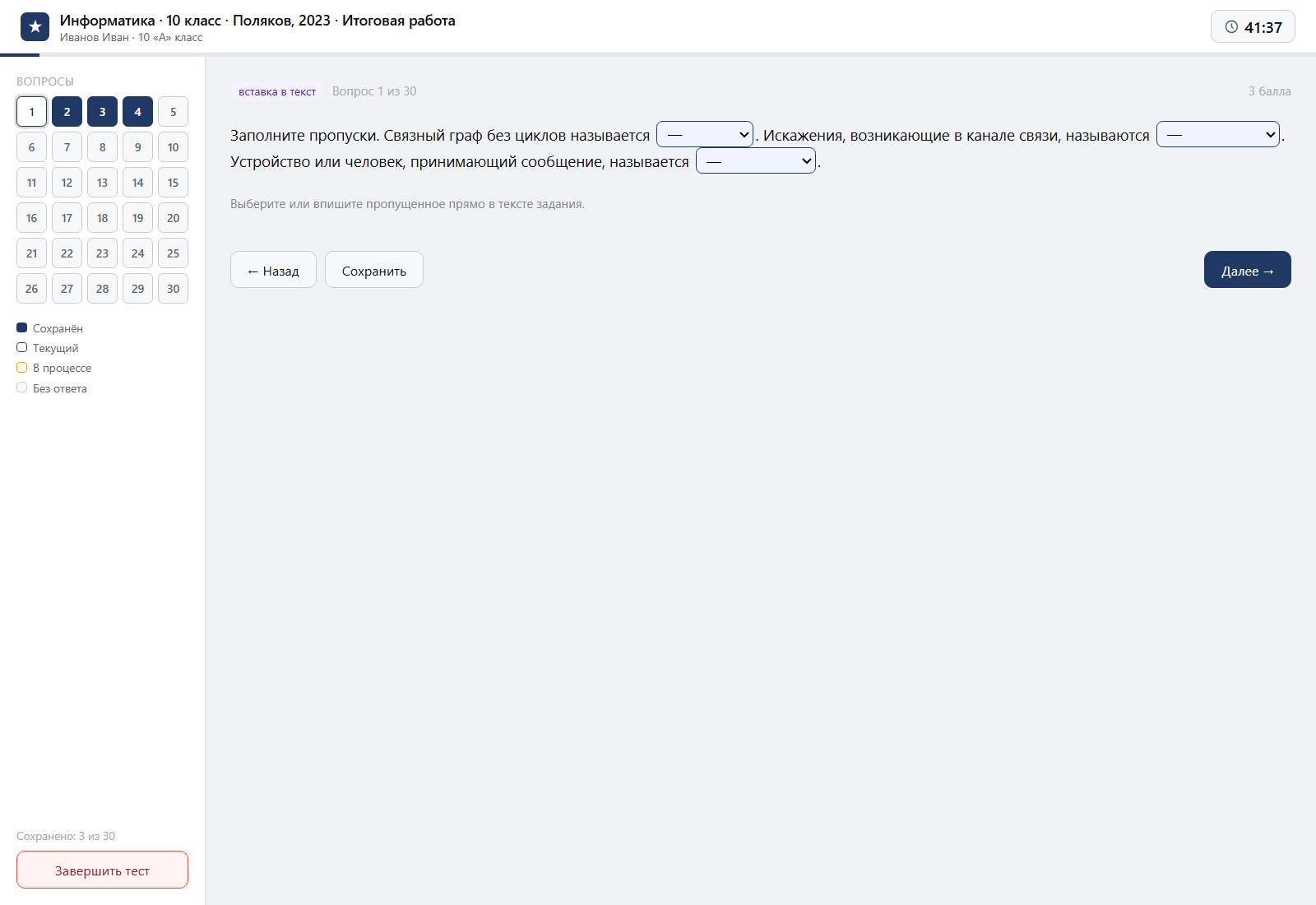Go to question 2
Viewport: 1316px width, 905px height.
67,112
